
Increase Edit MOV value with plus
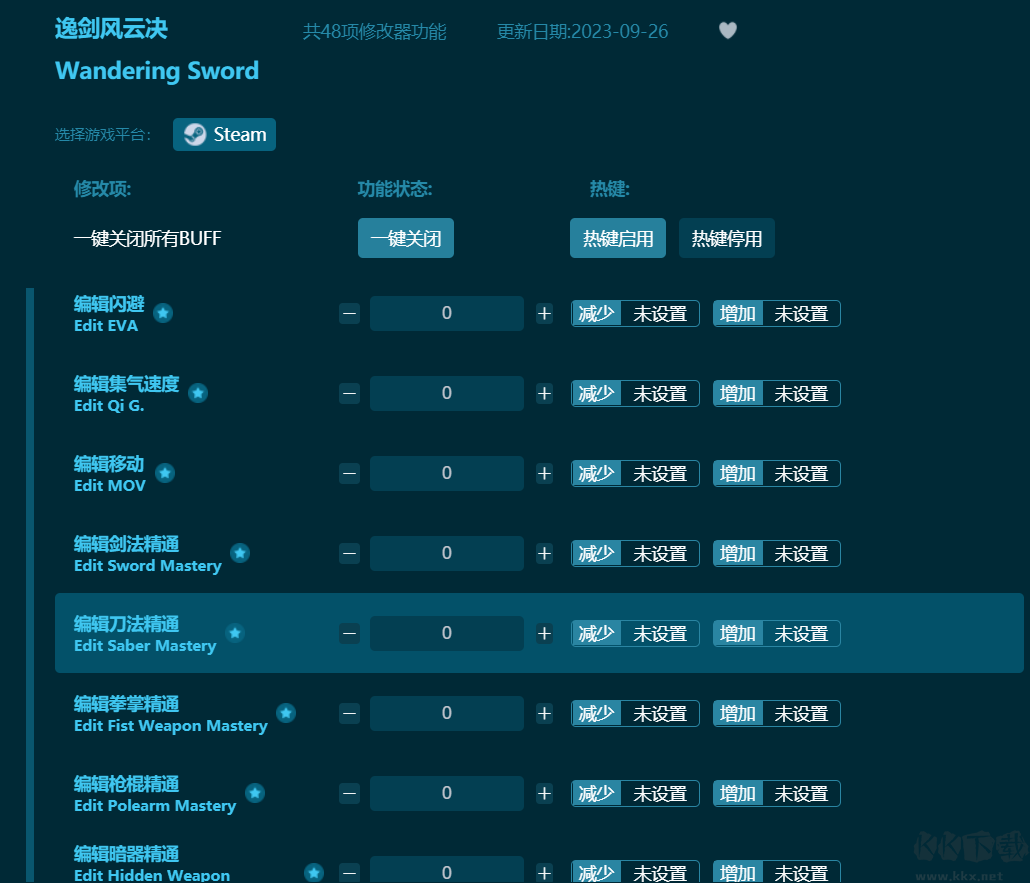[544, 474]
